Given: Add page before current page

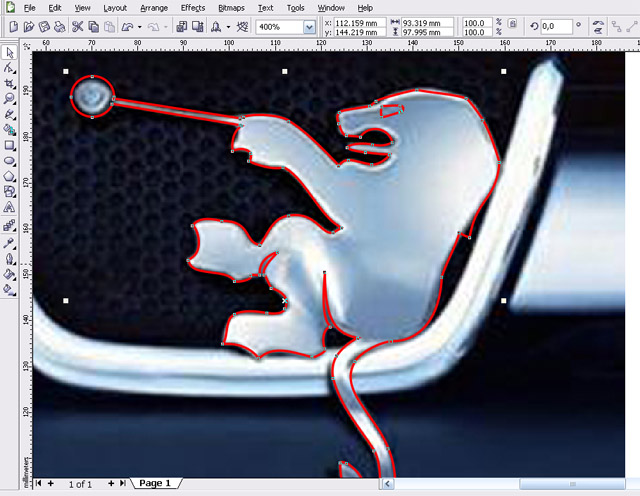Looking at the screenshot, I should [x=51, y=483].
